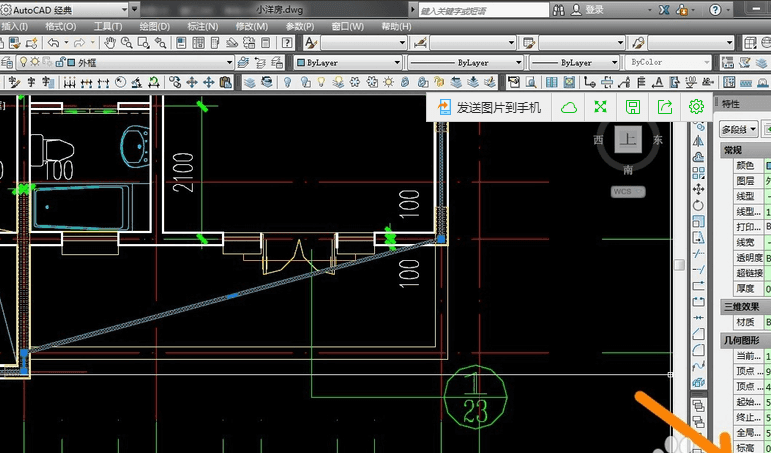Image resolution: width=771 pixels, height=453 pixels.
Task: Toggle freeze sun icon for 外框 layer
Action: click(x=35, y=62)
